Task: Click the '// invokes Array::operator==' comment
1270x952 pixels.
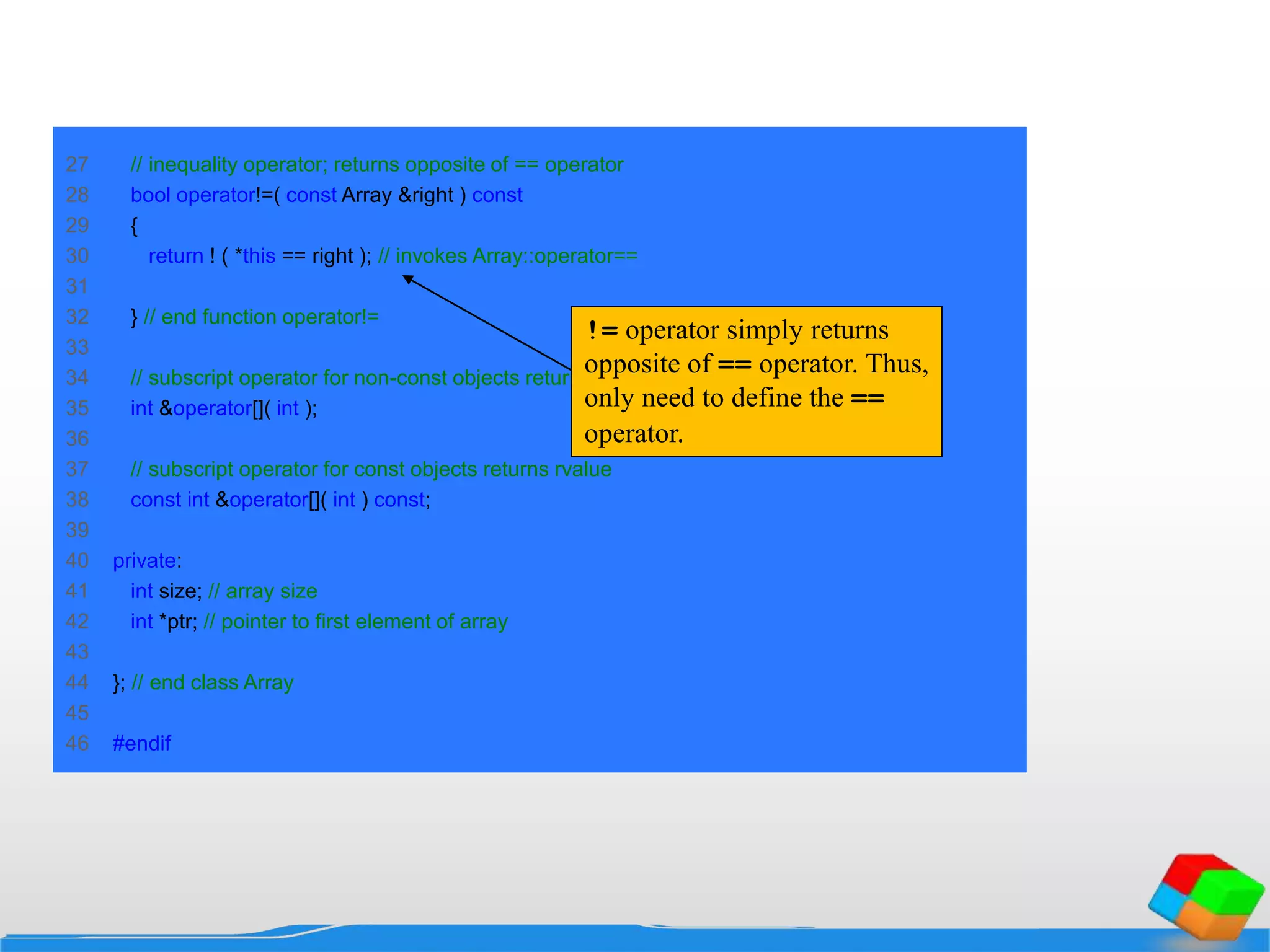Action: click(x=507, y=256)
